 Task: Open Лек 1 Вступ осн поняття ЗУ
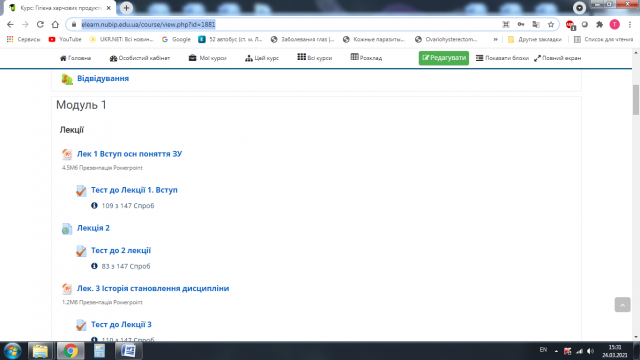pyautogui.click(x=129, y=154)
